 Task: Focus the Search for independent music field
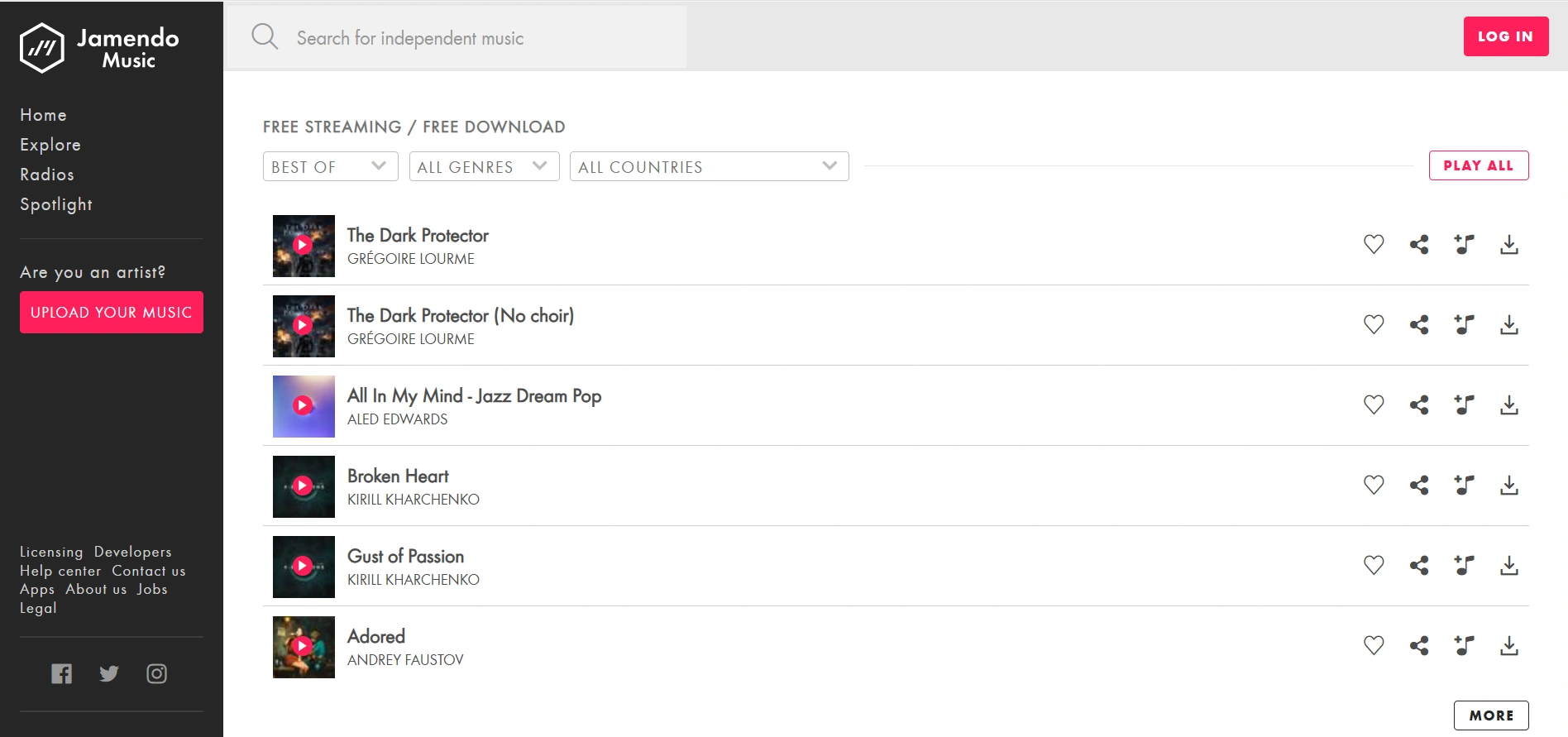coord(457,37)
